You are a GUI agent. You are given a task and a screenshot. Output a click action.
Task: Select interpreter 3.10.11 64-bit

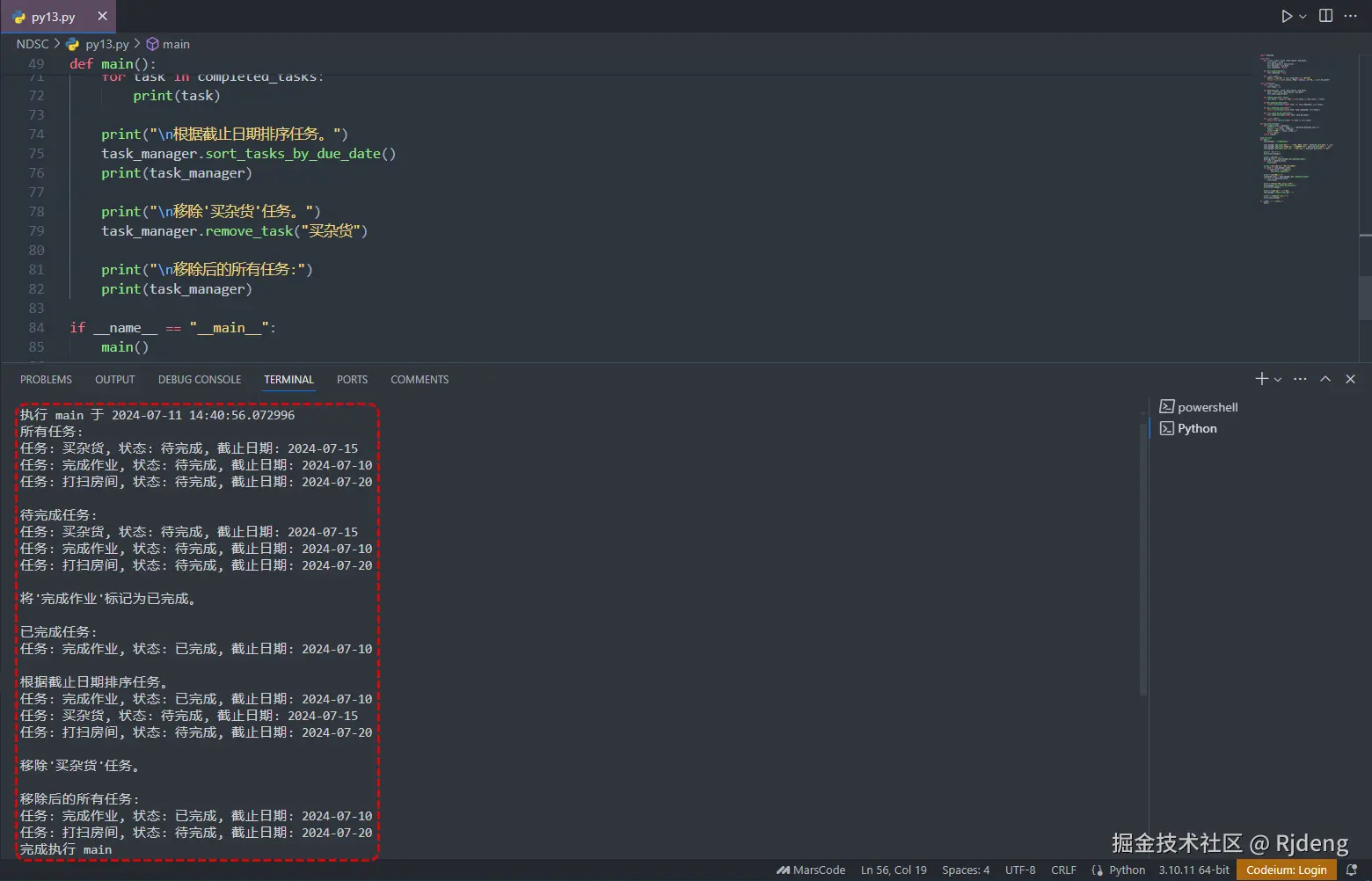click(1193, 870)
